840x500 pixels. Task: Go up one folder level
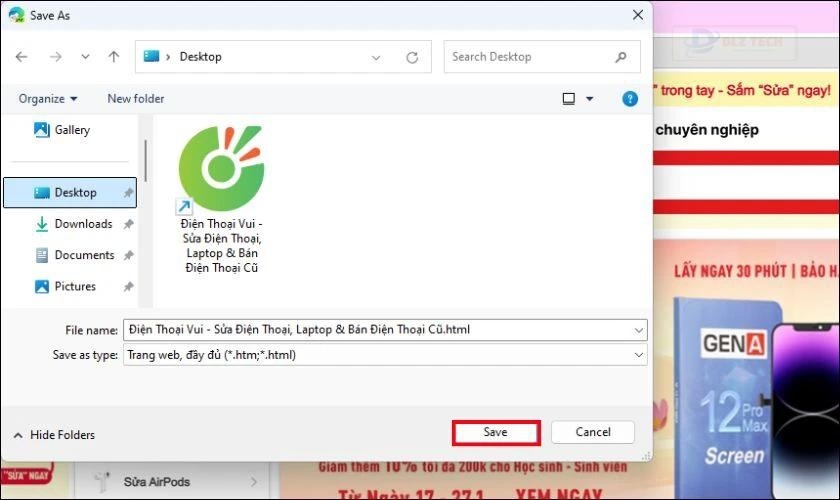point(114,57)
